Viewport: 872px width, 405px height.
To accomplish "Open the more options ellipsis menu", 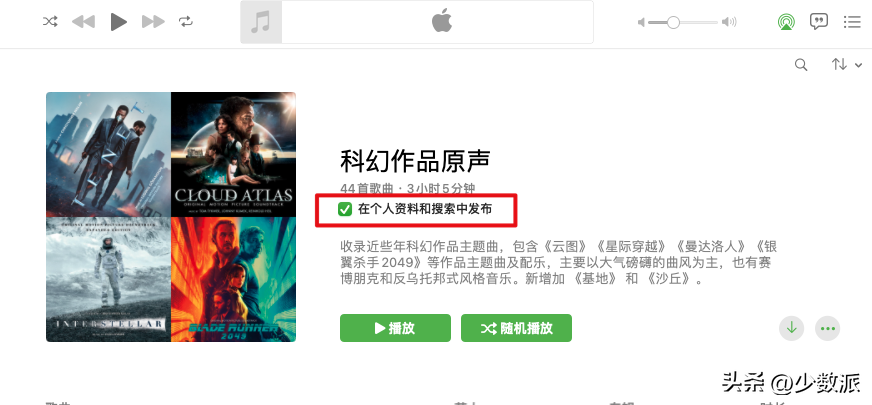I will point(828,328).
